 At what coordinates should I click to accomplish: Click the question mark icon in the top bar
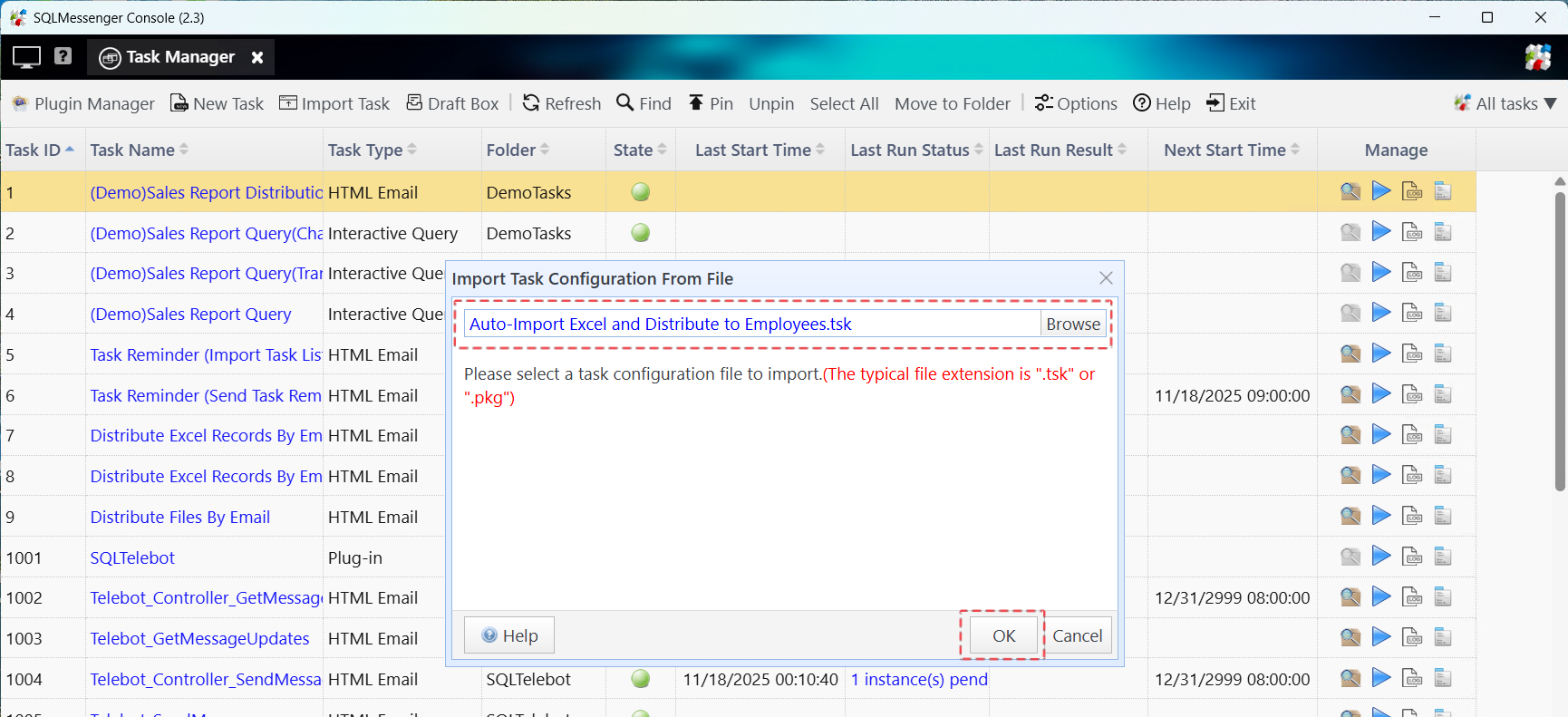[63, 56]
